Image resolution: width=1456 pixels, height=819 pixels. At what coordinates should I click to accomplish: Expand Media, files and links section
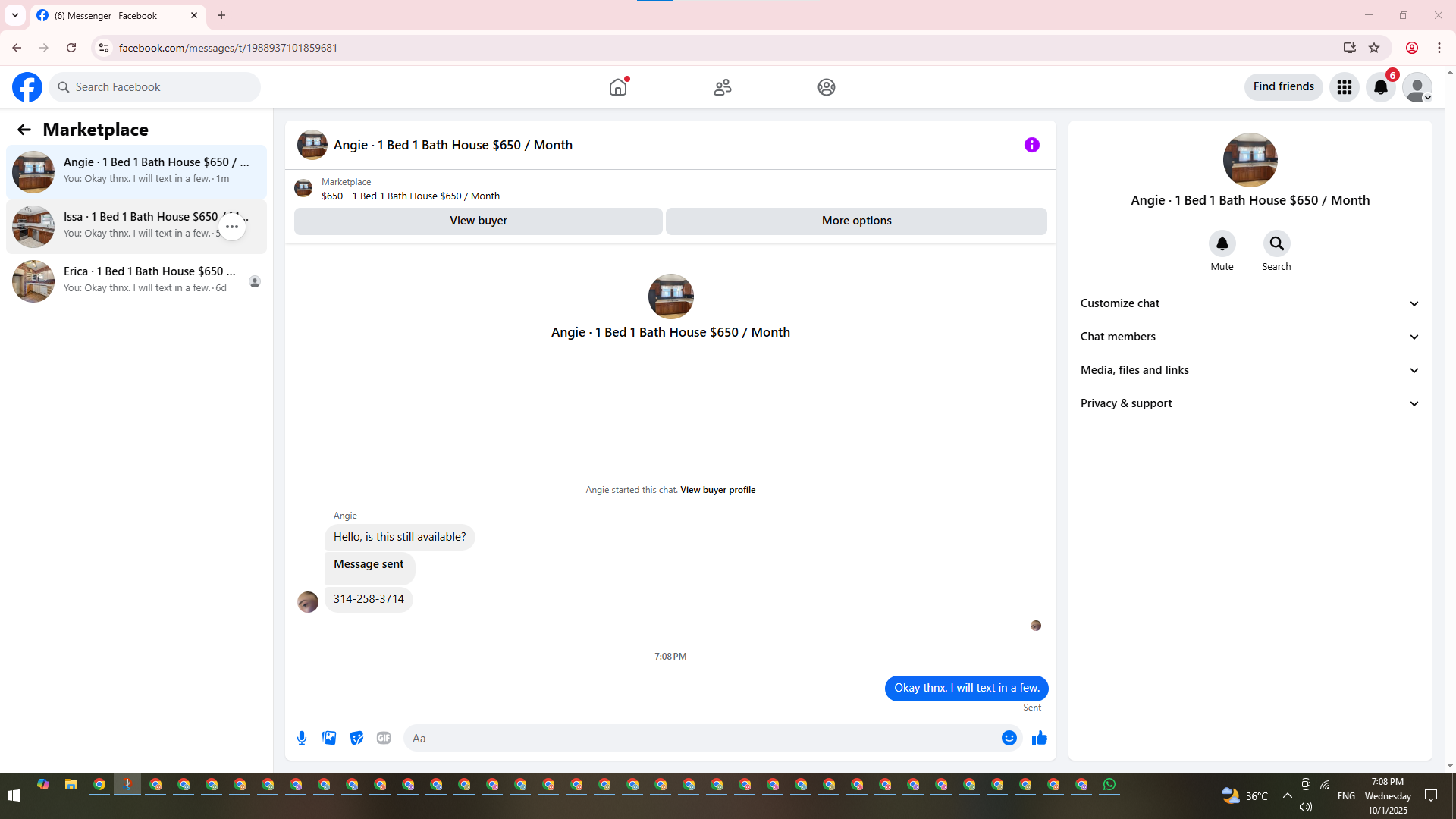click(1250, 370)
